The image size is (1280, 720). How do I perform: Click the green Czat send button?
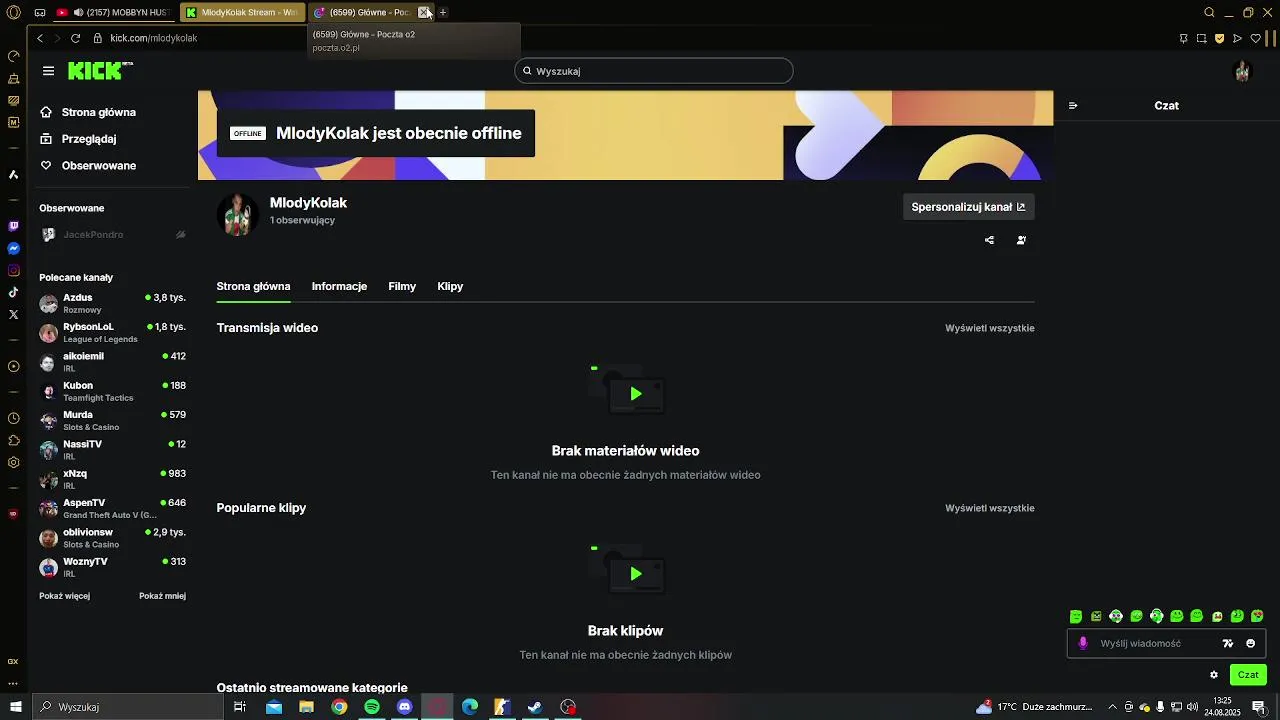1248,675
